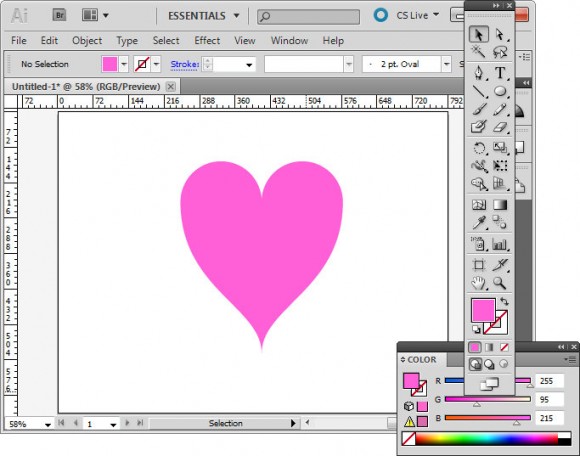The width and height of the screenshot is (580, 456).
Task: Select the Rotate tool
Action: tap(479, 148)
